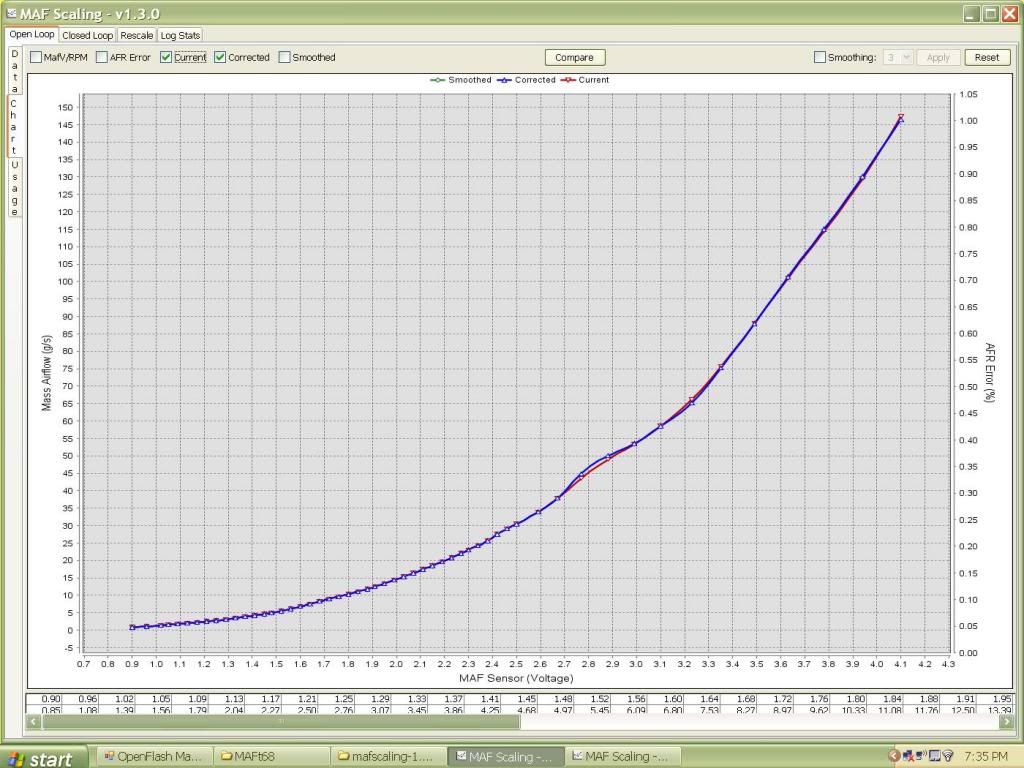
Task: Expand the smoothing degree dropdown
Action: (898, 58)
